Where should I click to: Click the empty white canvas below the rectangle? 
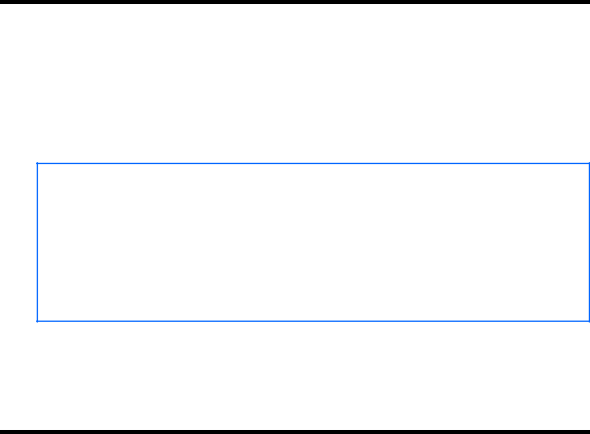point(295,376)
